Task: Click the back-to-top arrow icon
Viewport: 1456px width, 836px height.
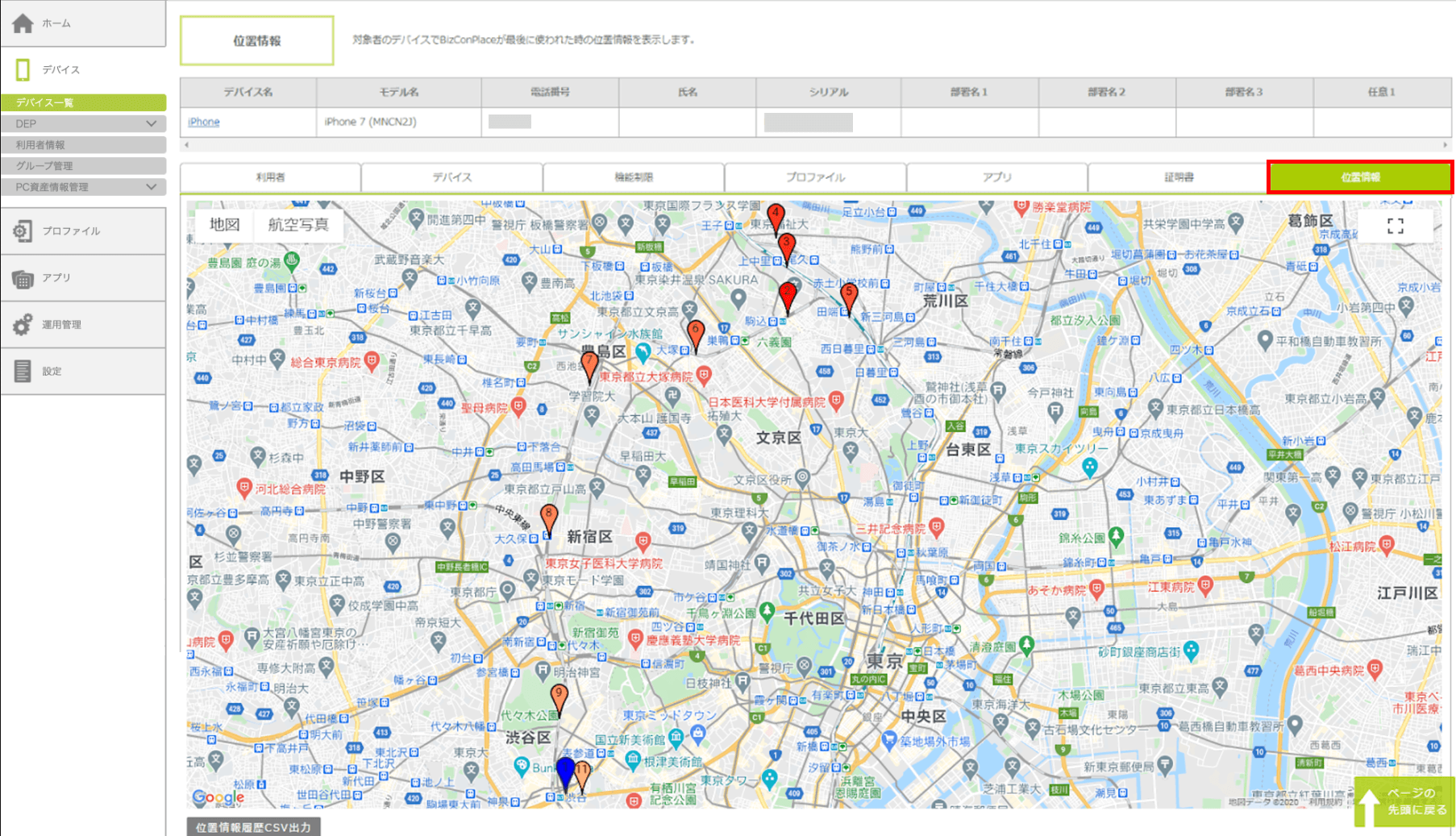Action: click(1368, 807)
